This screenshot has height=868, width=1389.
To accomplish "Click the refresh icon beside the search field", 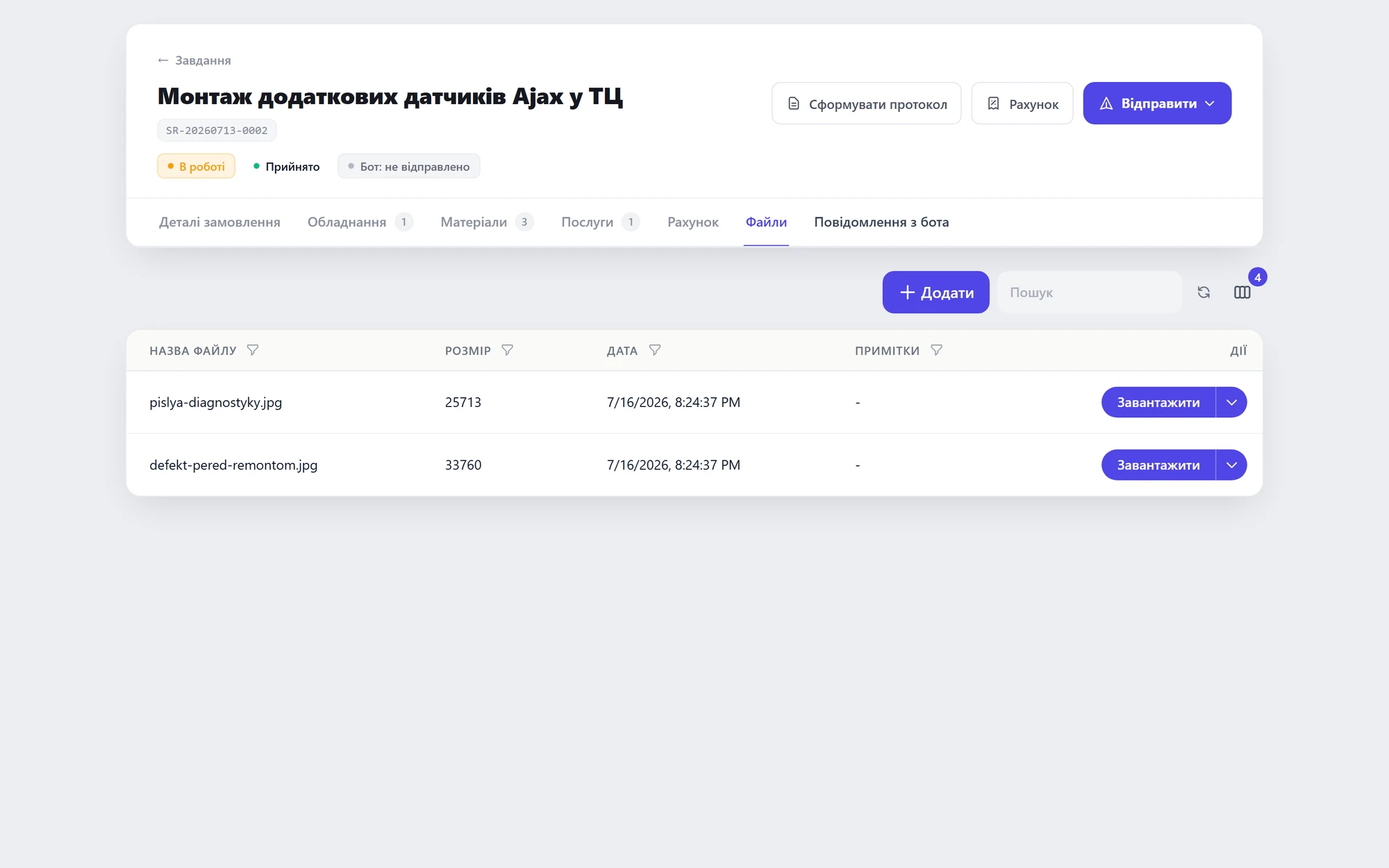I will (1204, 292).
